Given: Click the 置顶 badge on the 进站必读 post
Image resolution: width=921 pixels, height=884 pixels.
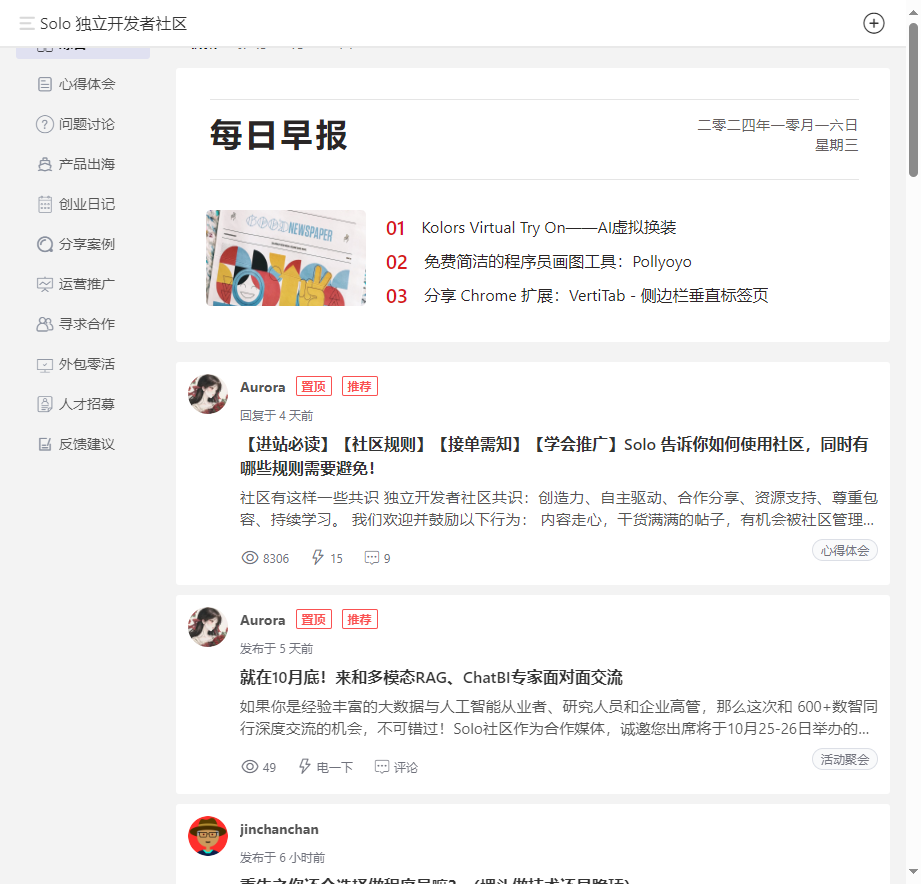Looking at the screenshot, I should 314,386.
